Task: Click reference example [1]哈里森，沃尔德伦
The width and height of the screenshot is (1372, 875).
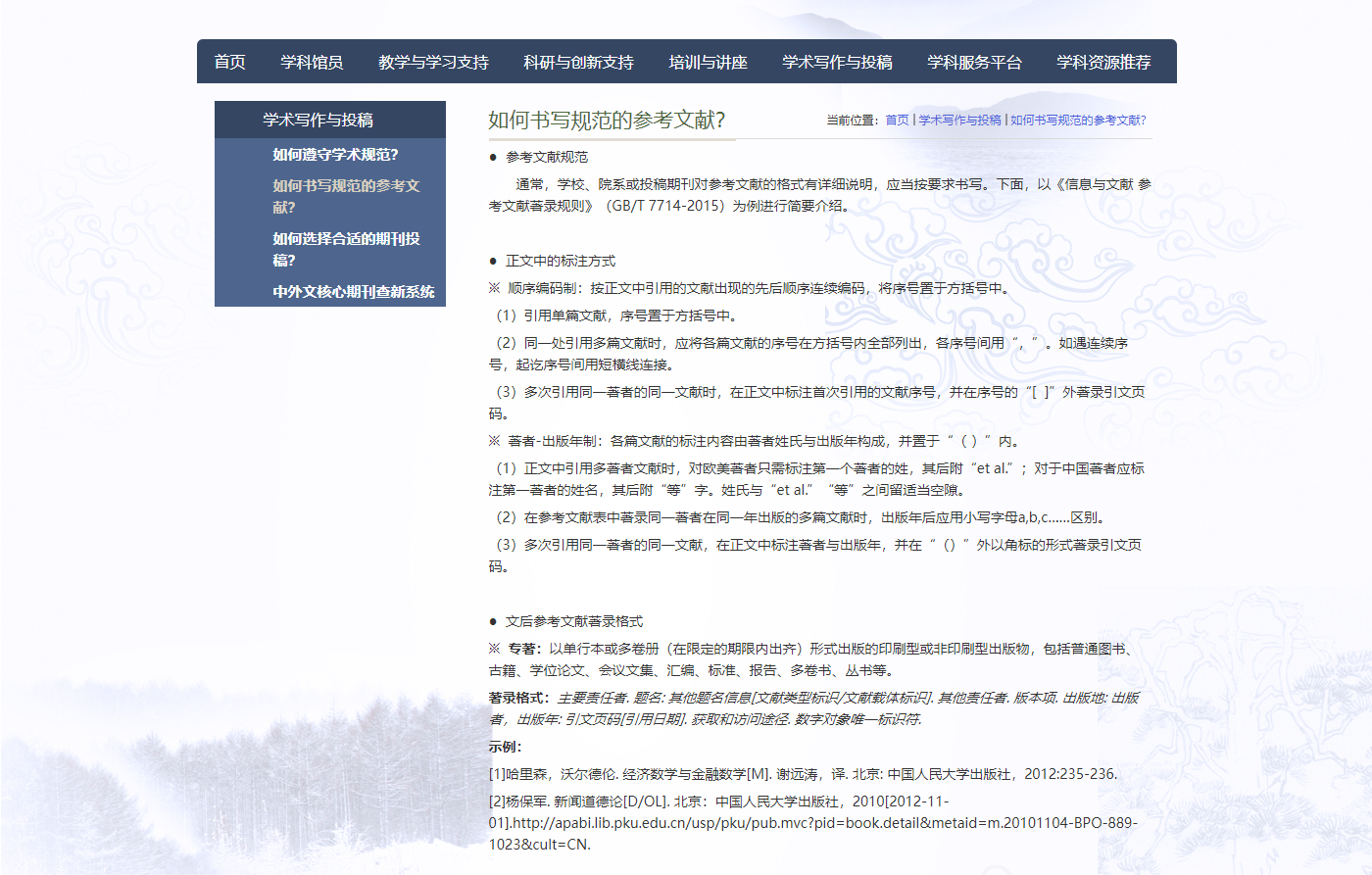Action: 803,774
